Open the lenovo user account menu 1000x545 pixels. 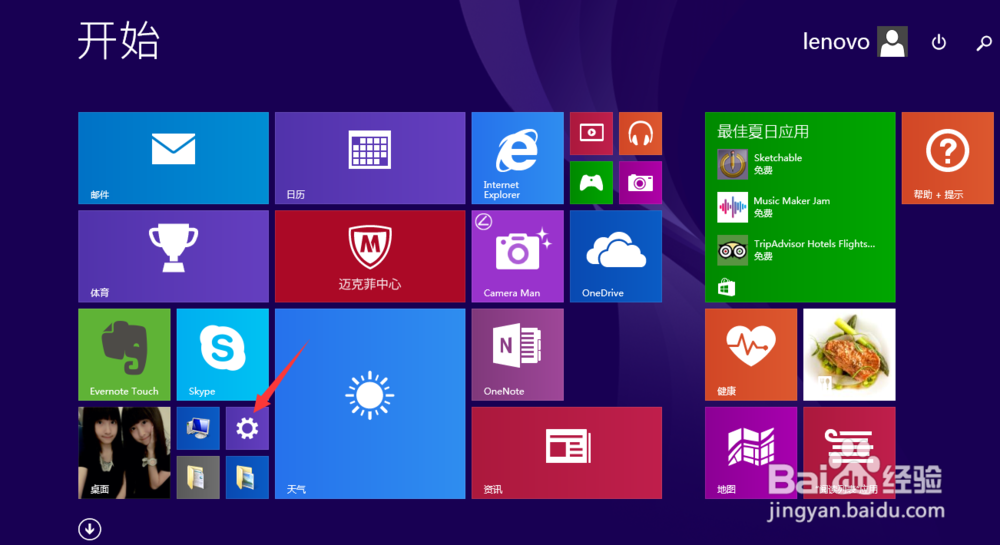coord(855,42)
